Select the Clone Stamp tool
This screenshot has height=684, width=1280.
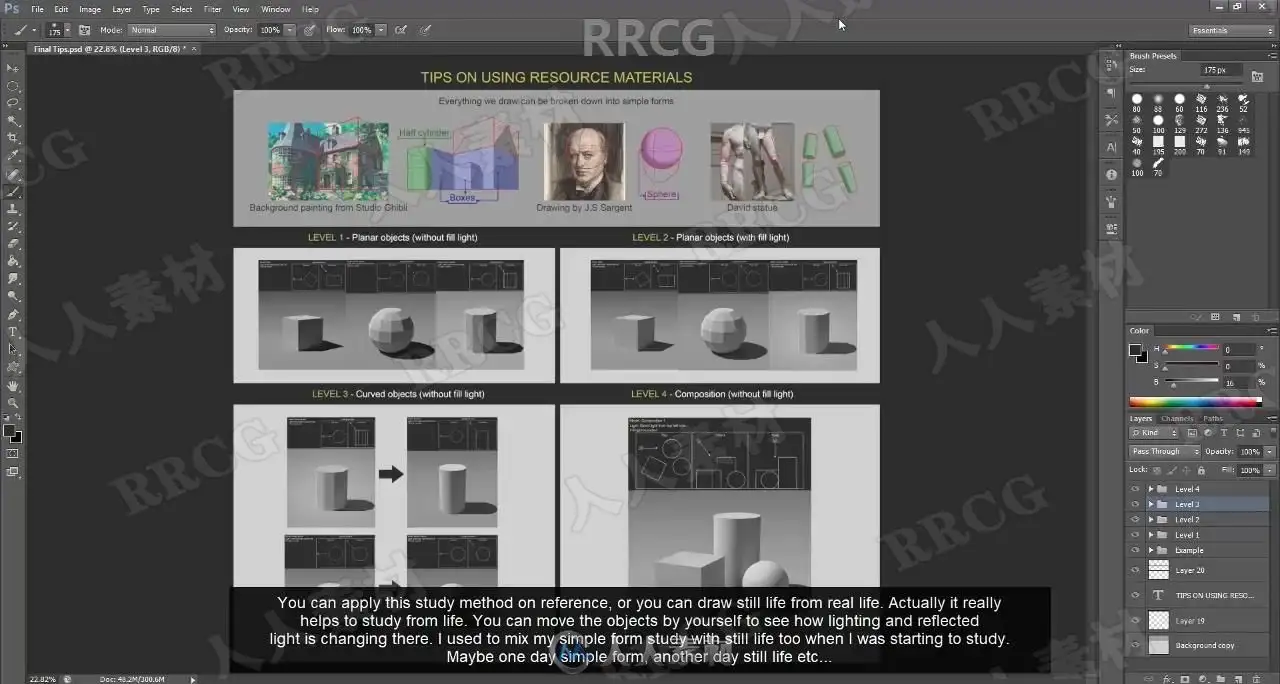[x=13, y=209]
